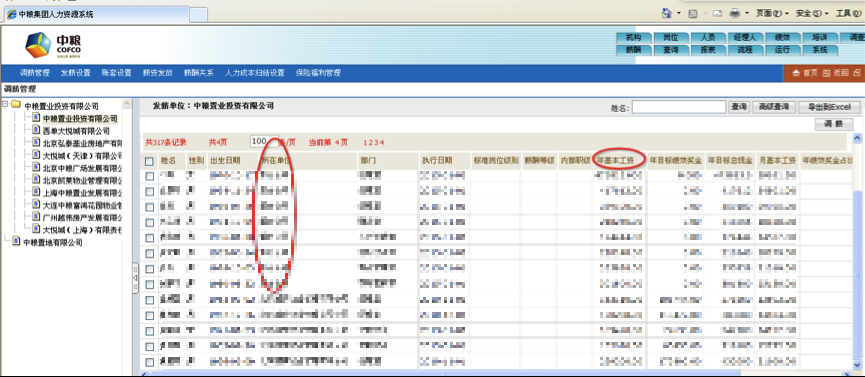
Task: Select 北京中粮广场发展 tree node
Action: point(82,168)
